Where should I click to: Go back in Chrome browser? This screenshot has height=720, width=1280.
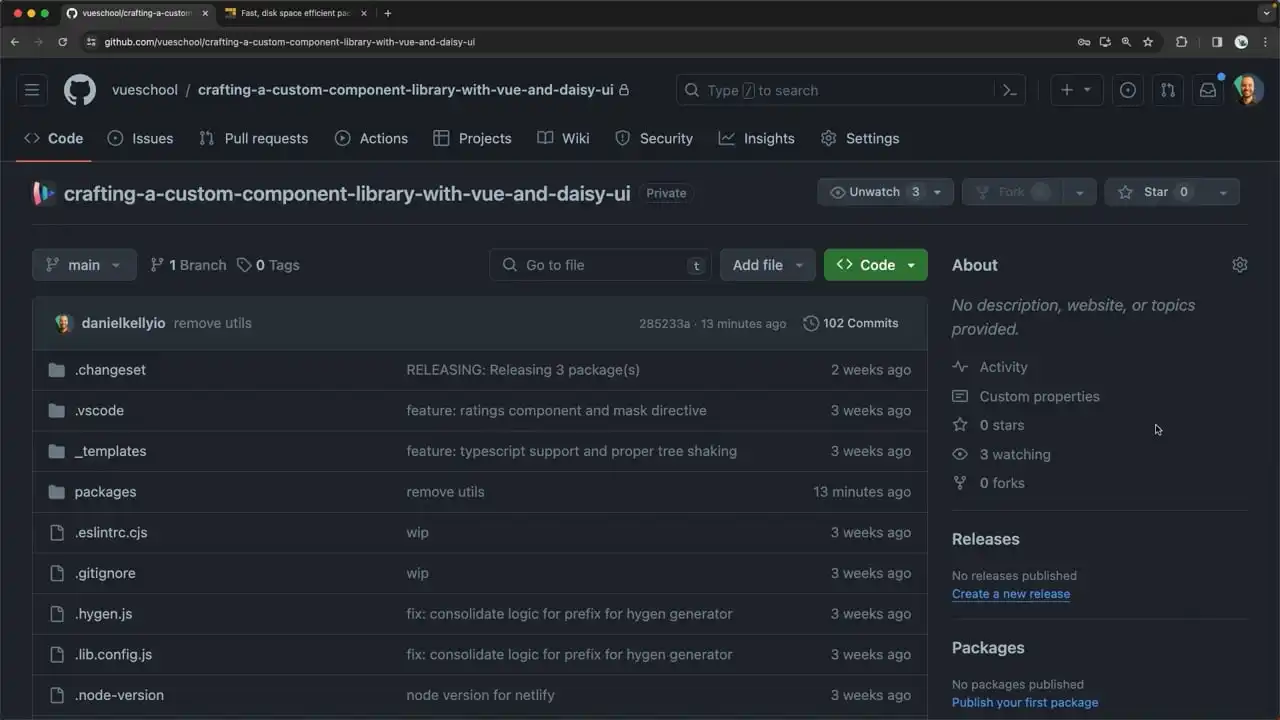14,42
